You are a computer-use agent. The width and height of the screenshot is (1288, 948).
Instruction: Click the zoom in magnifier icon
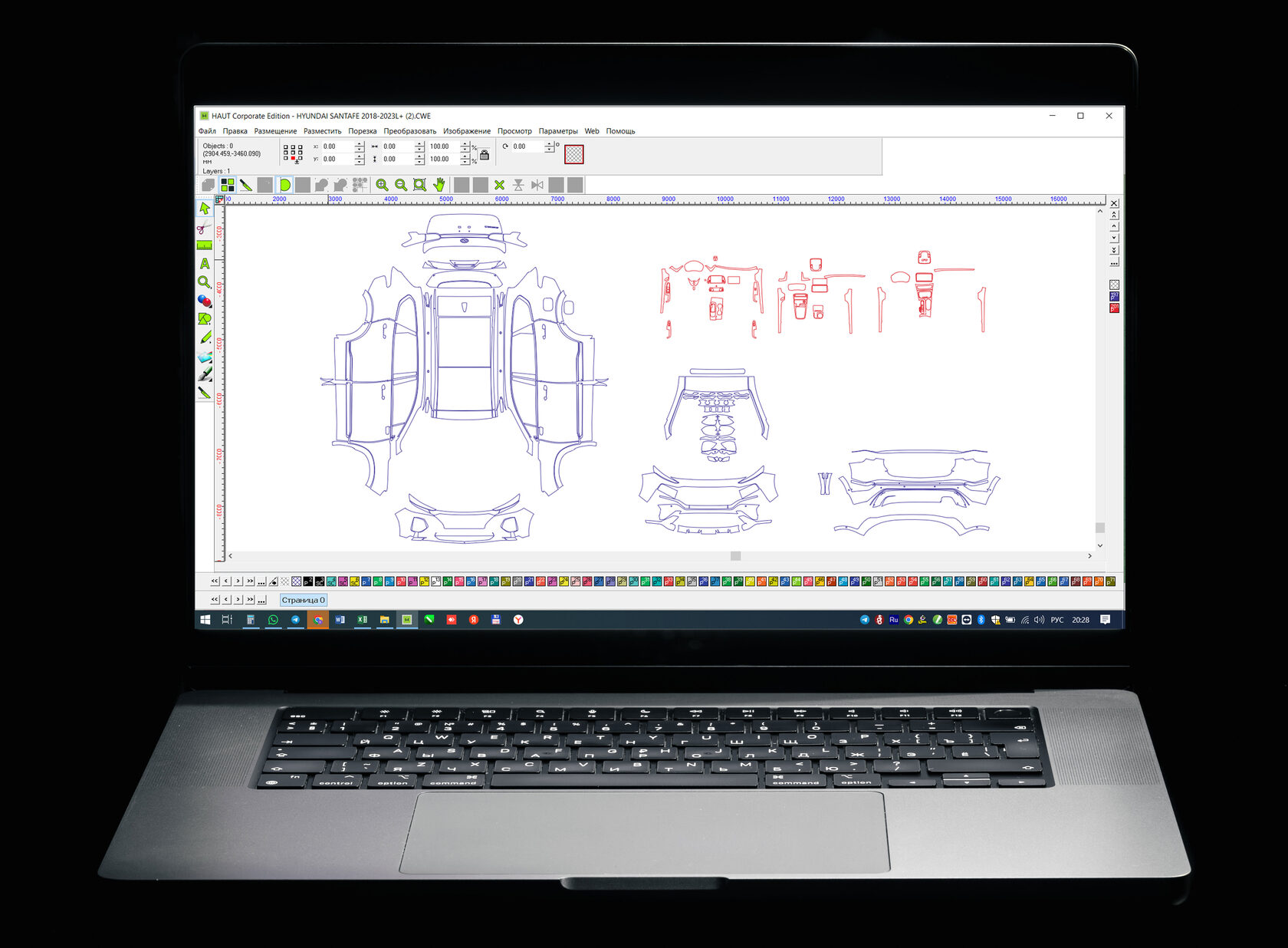point(382,185)
